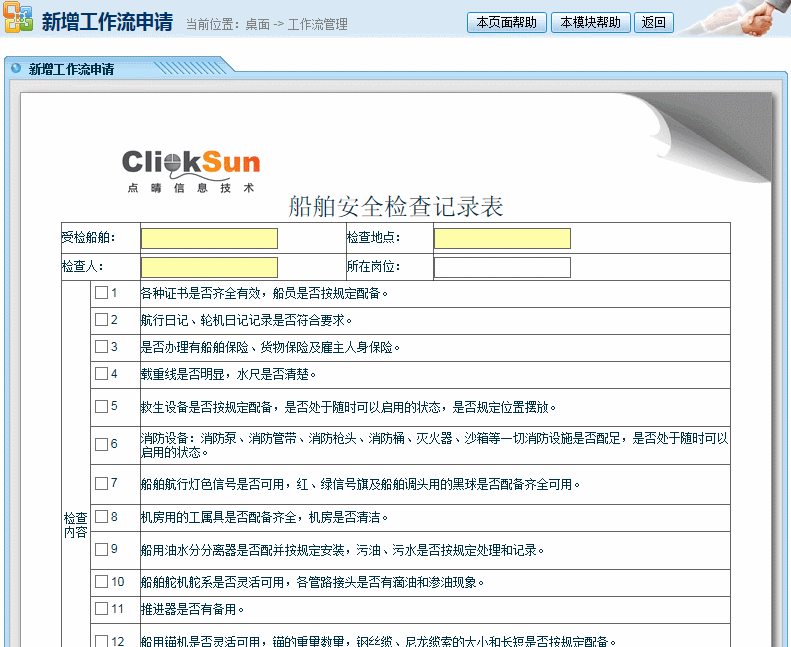Screen dimensions: 791x647
Task: Click the blue bullet icon on tab
Action: coord(15,69)
